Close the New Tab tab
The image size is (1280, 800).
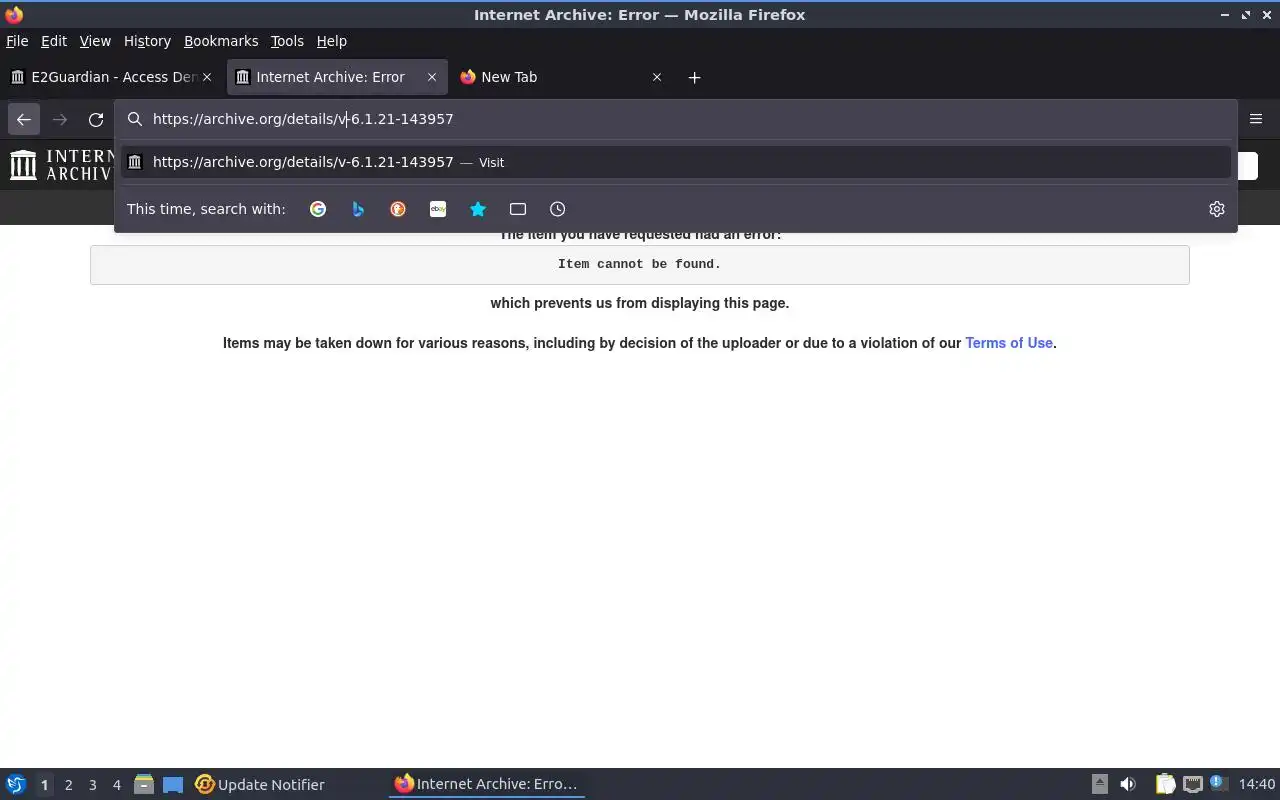[x=657, y=77]
